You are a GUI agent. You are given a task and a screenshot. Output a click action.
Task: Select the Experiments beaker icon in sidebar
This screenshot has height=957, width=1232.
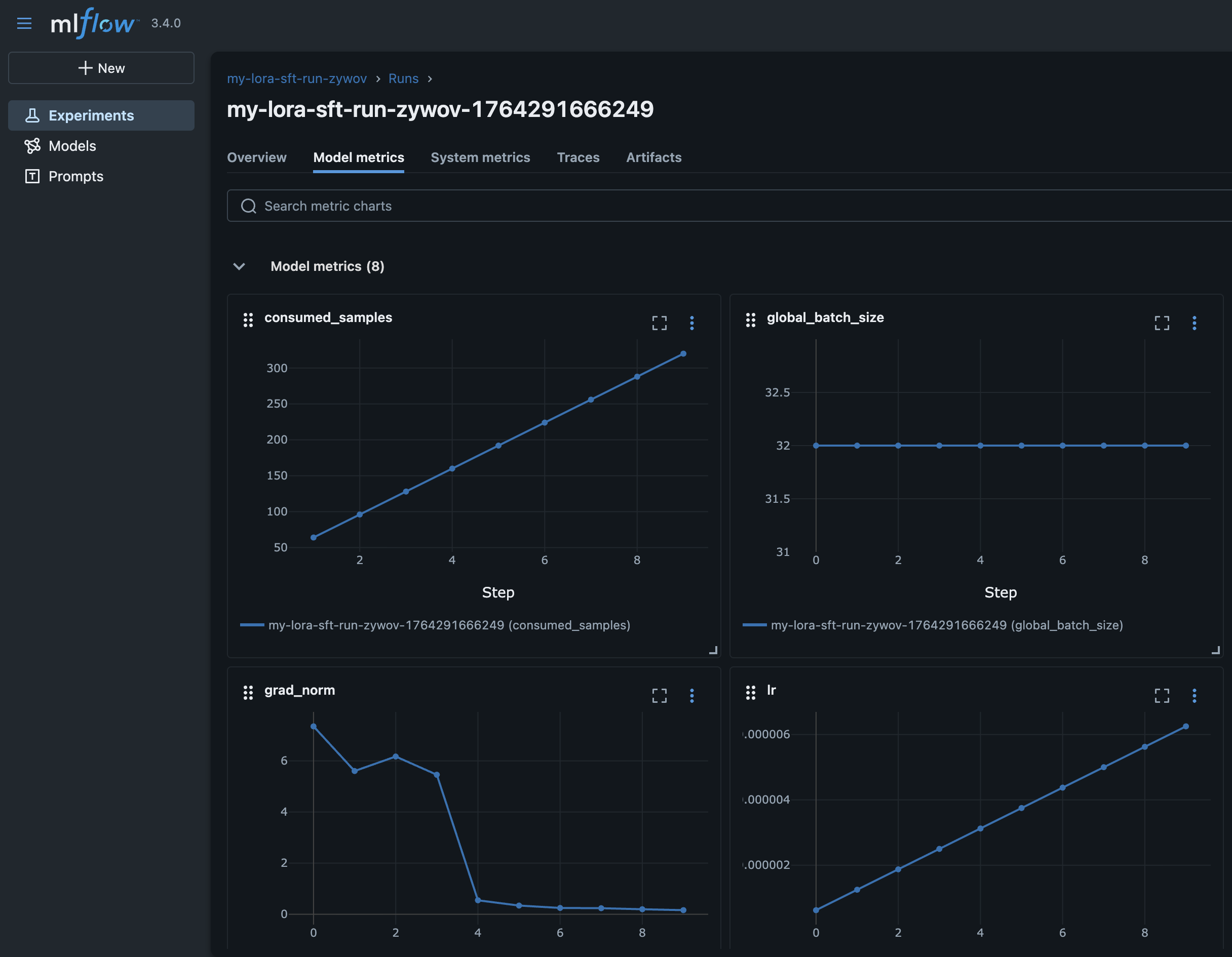point(33,115)
